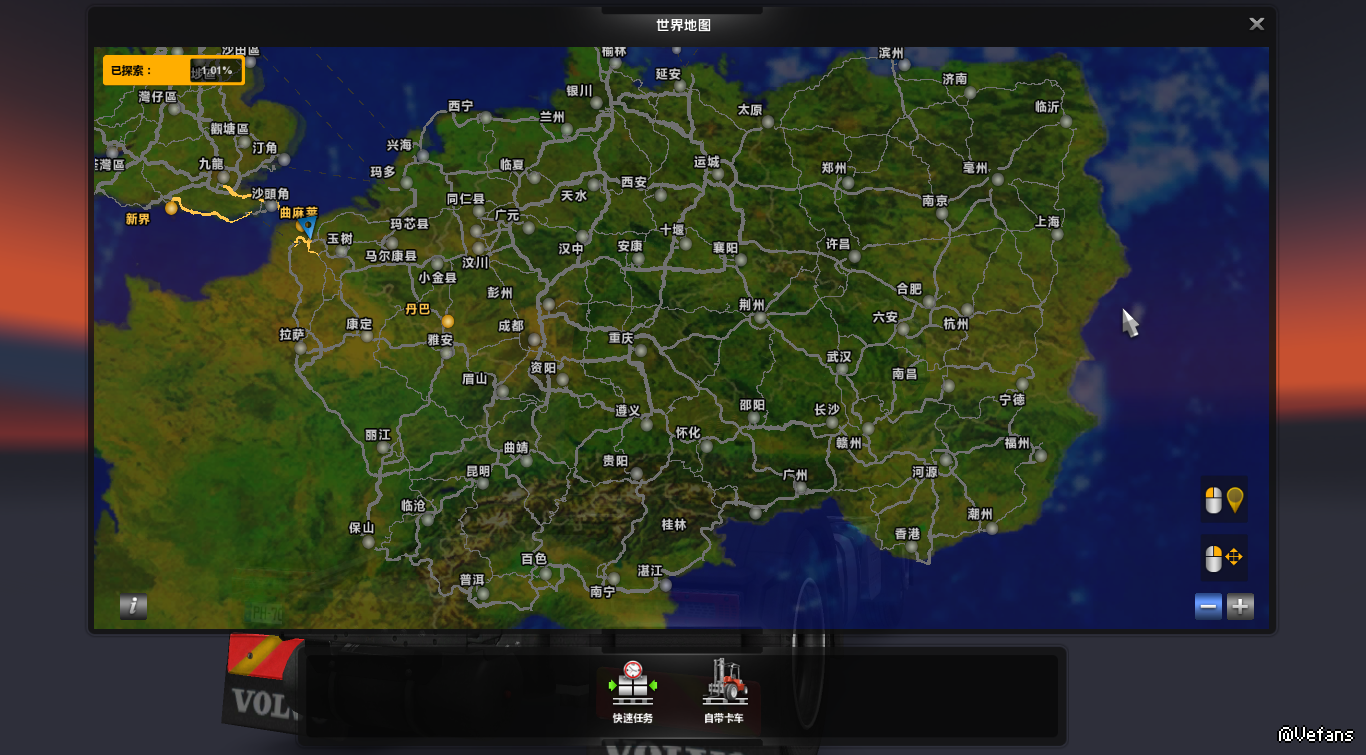The image size is (1366, 755).
Task: Select the city label 遵义
Action: (627, 411)
